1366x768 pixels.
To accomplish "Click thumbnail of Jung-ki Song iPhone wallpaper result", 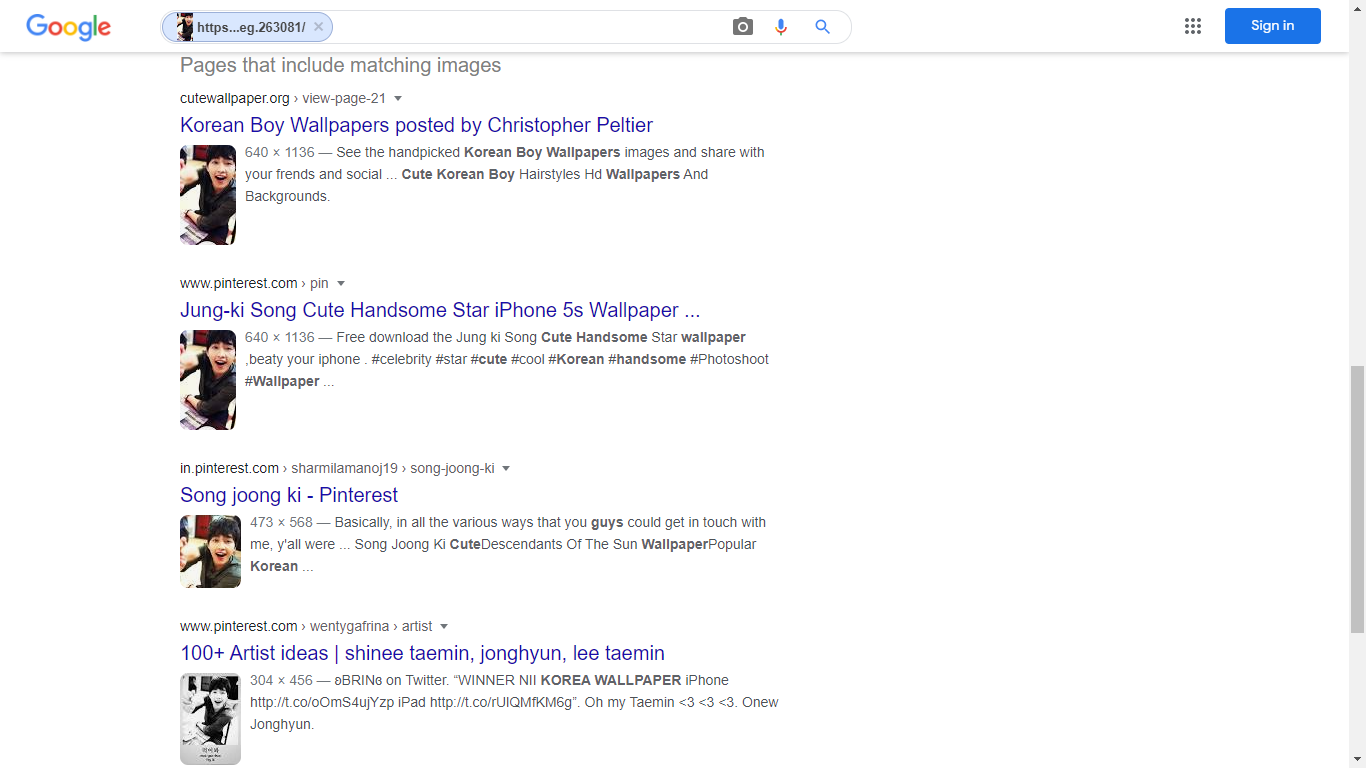I will coord(208,380).
